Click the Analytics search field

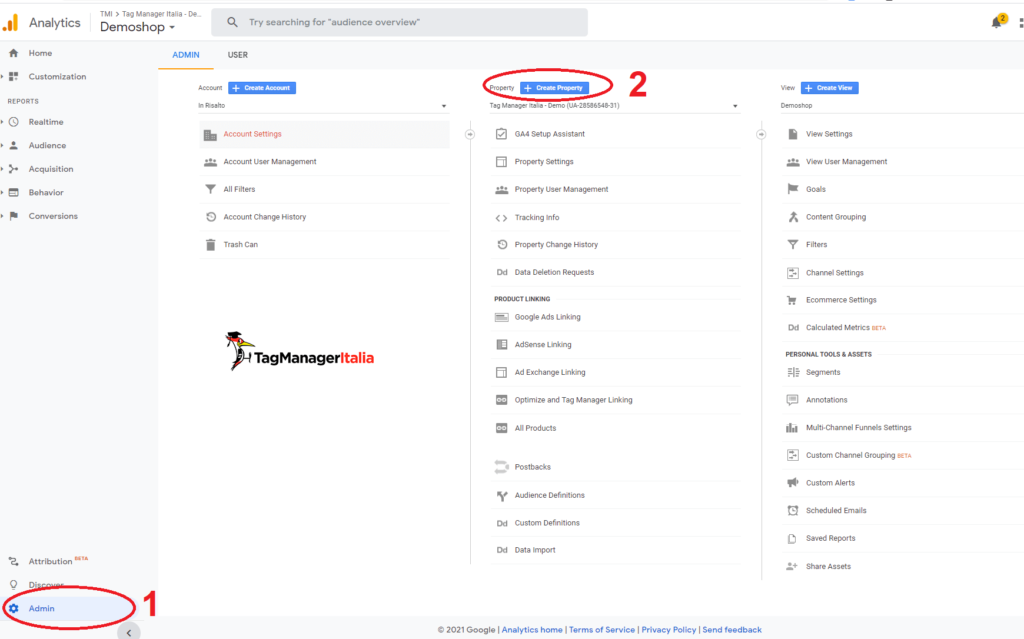coord(400,22)
